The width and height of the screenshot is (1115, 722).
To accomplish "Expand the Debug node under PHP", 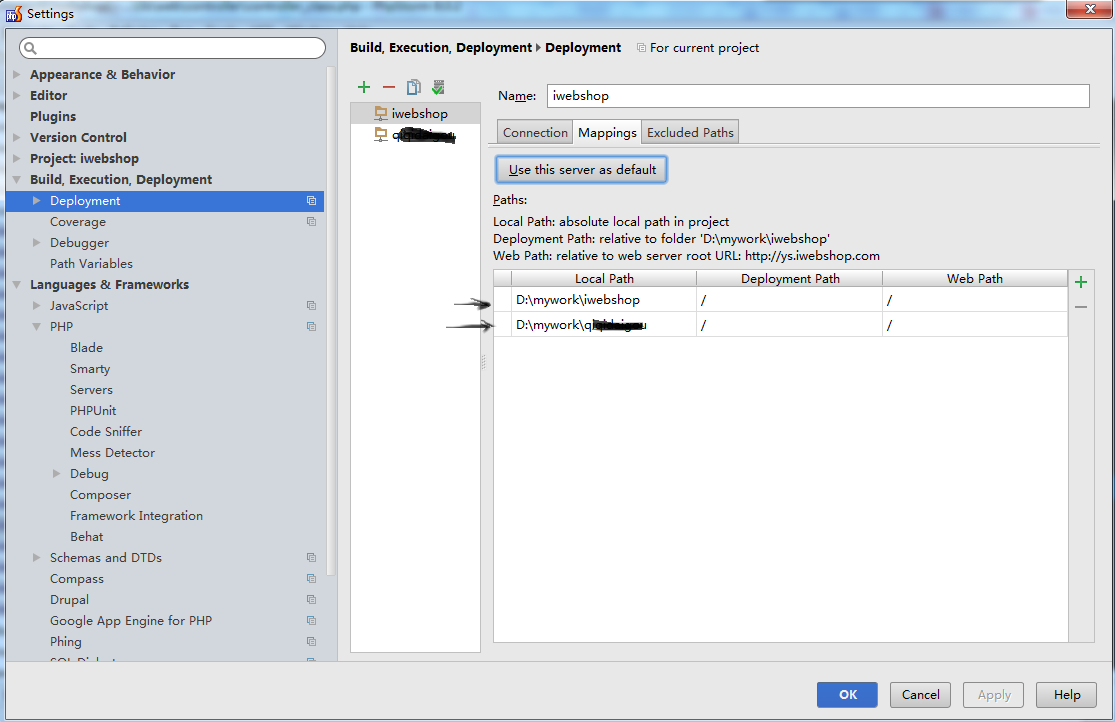I will click(x=57, y=473).
